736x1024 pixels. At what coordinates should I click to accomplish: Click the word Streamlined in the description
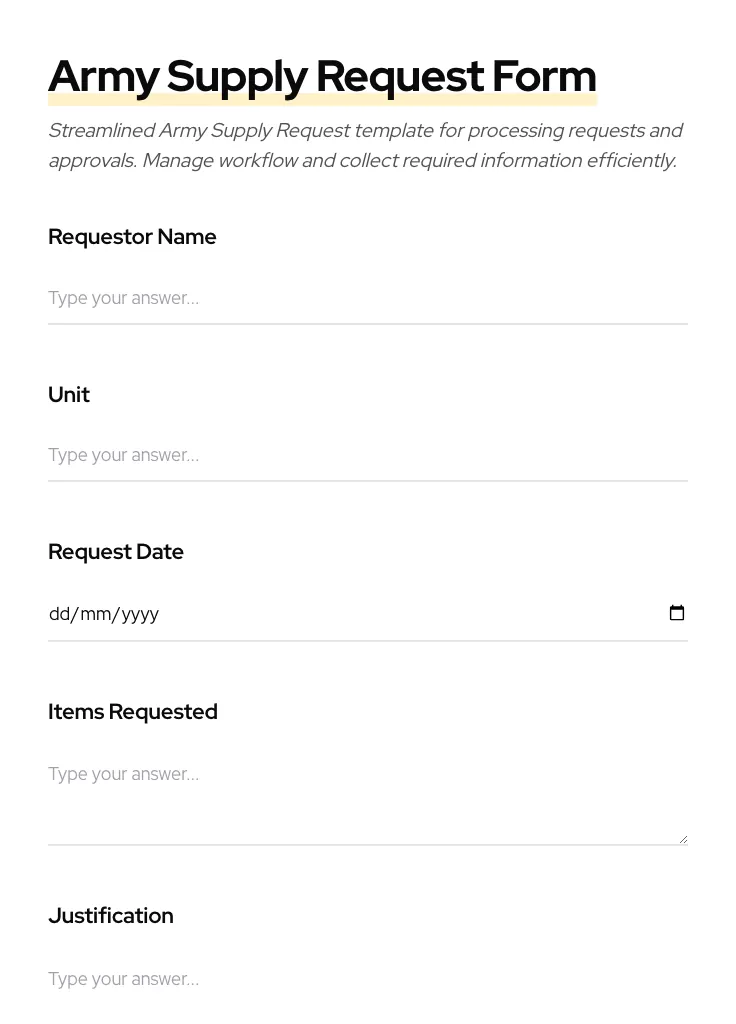point(101,131)
